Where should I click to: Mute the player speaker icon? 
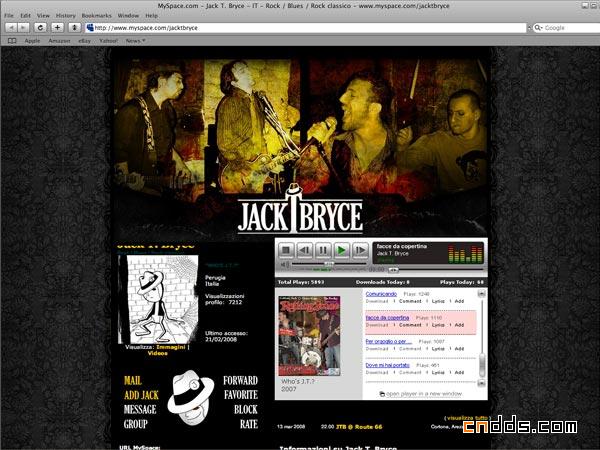pyautogui.click(x=285, y=264)
